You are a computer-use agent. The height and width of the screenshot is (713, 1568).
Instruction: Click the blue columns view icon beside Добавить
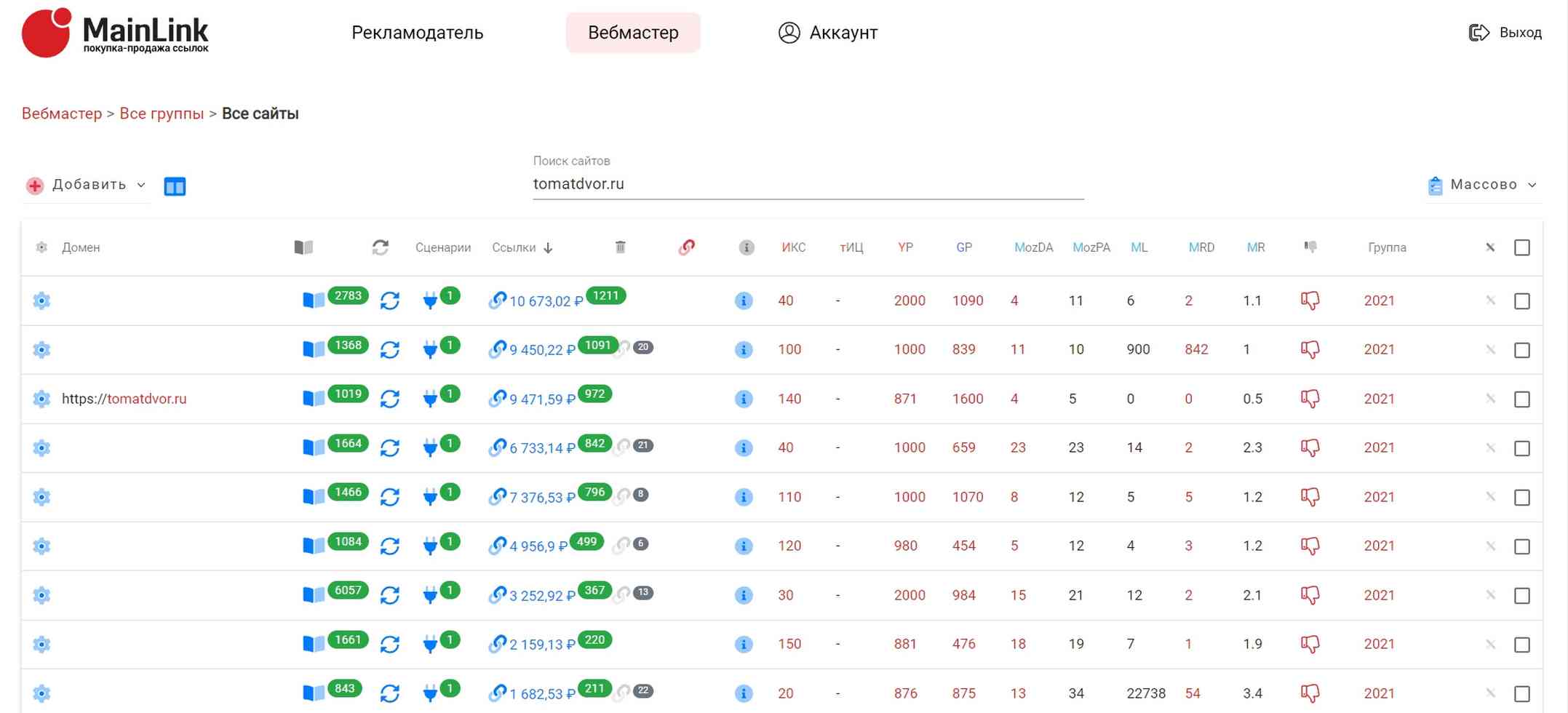tap(175, 186)
